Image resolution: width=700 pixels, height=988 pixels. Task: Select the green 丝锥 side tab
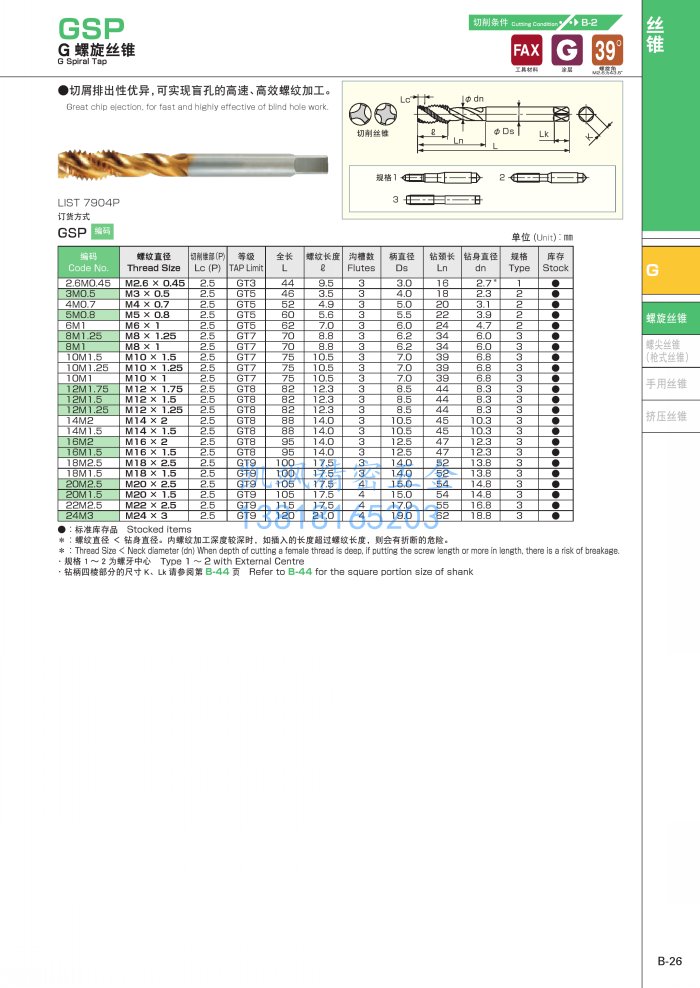[x=670, y=115]
